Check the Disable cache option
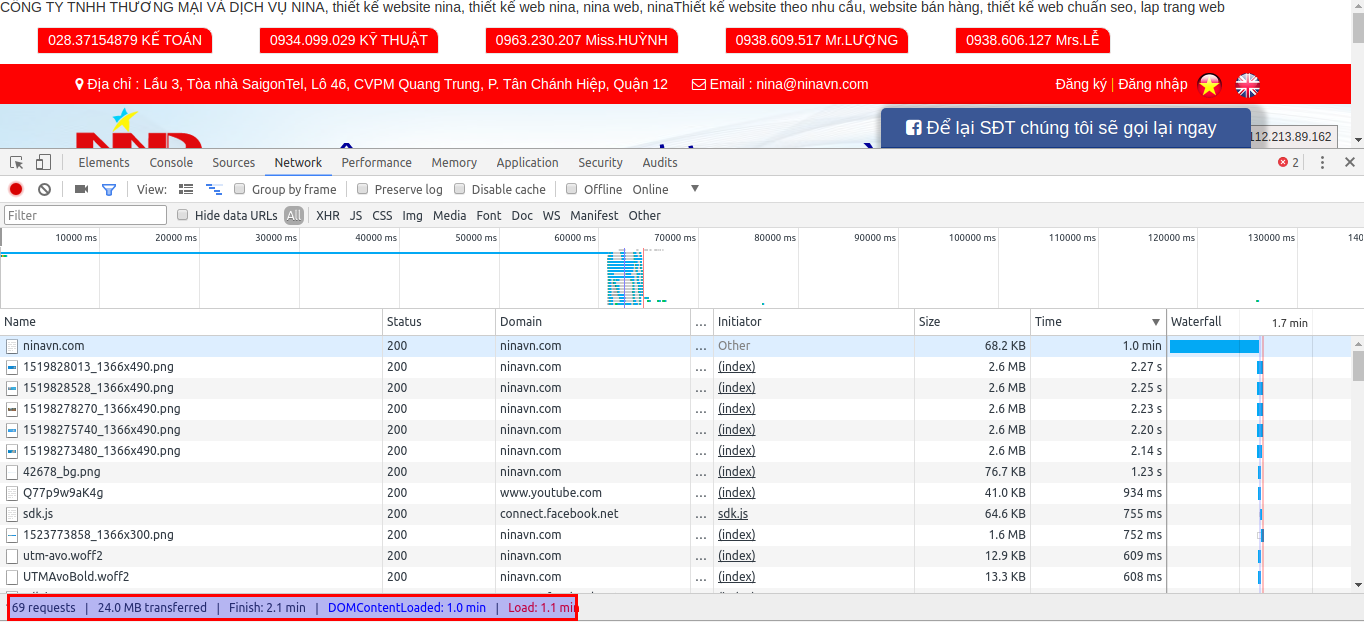 460,189
